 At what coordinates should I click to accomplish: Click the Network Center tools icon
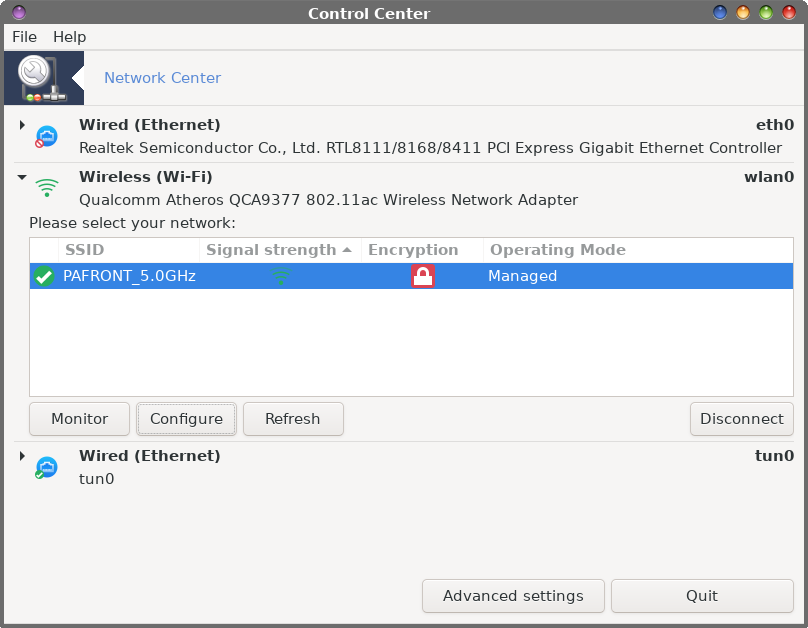point(43,78)
